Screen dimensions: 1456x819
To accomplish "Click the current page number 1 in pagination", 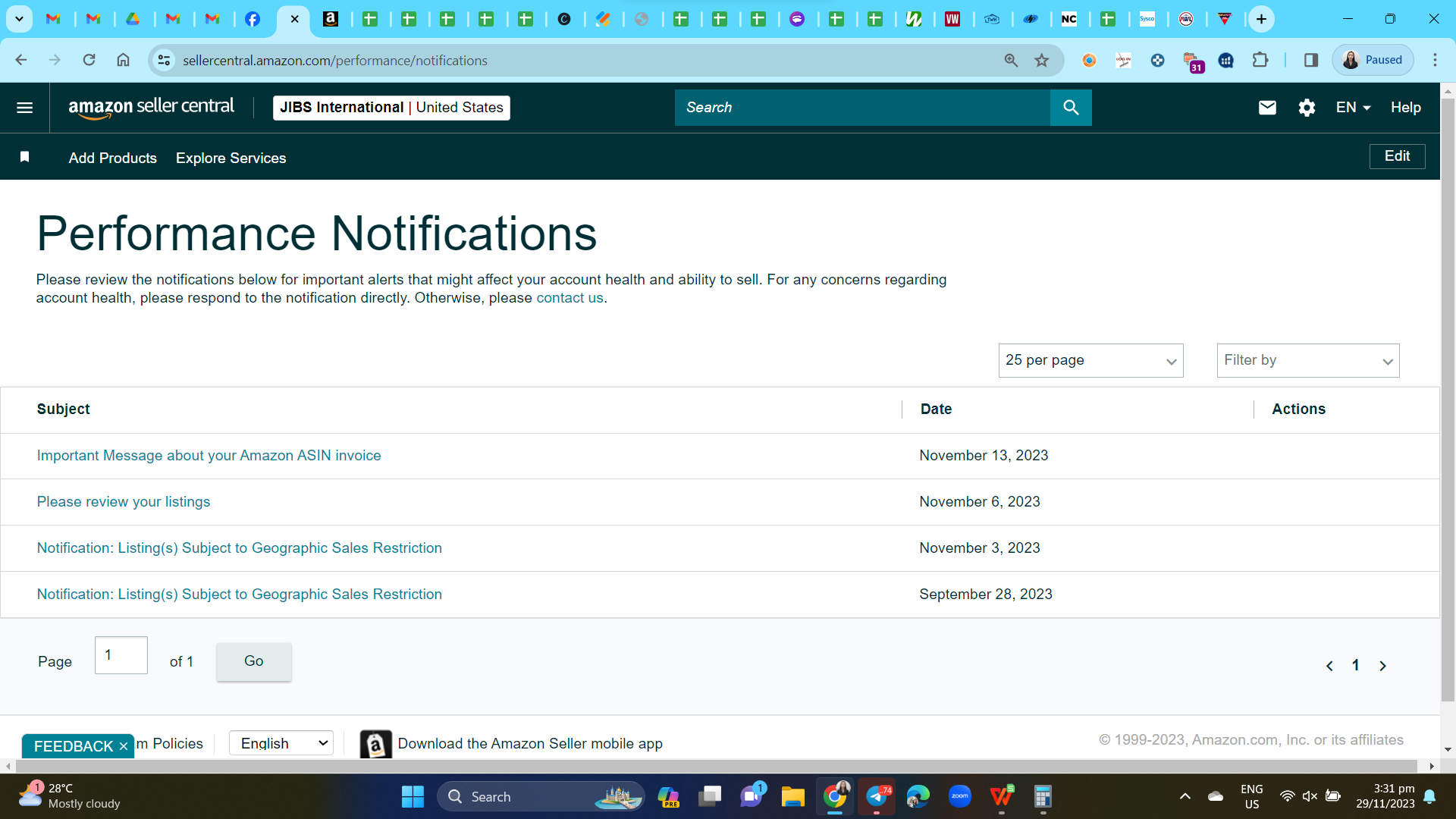I will coord(1355,666).
